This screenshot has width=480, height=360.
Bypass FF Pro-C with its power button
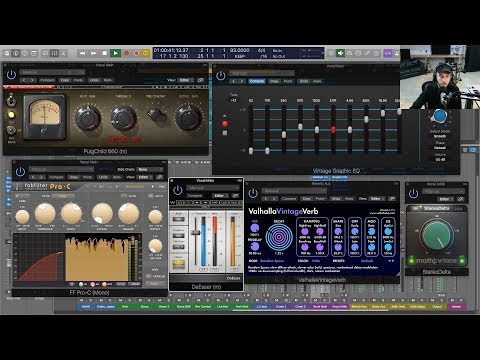pyautogui.click(x=20, y=172)
